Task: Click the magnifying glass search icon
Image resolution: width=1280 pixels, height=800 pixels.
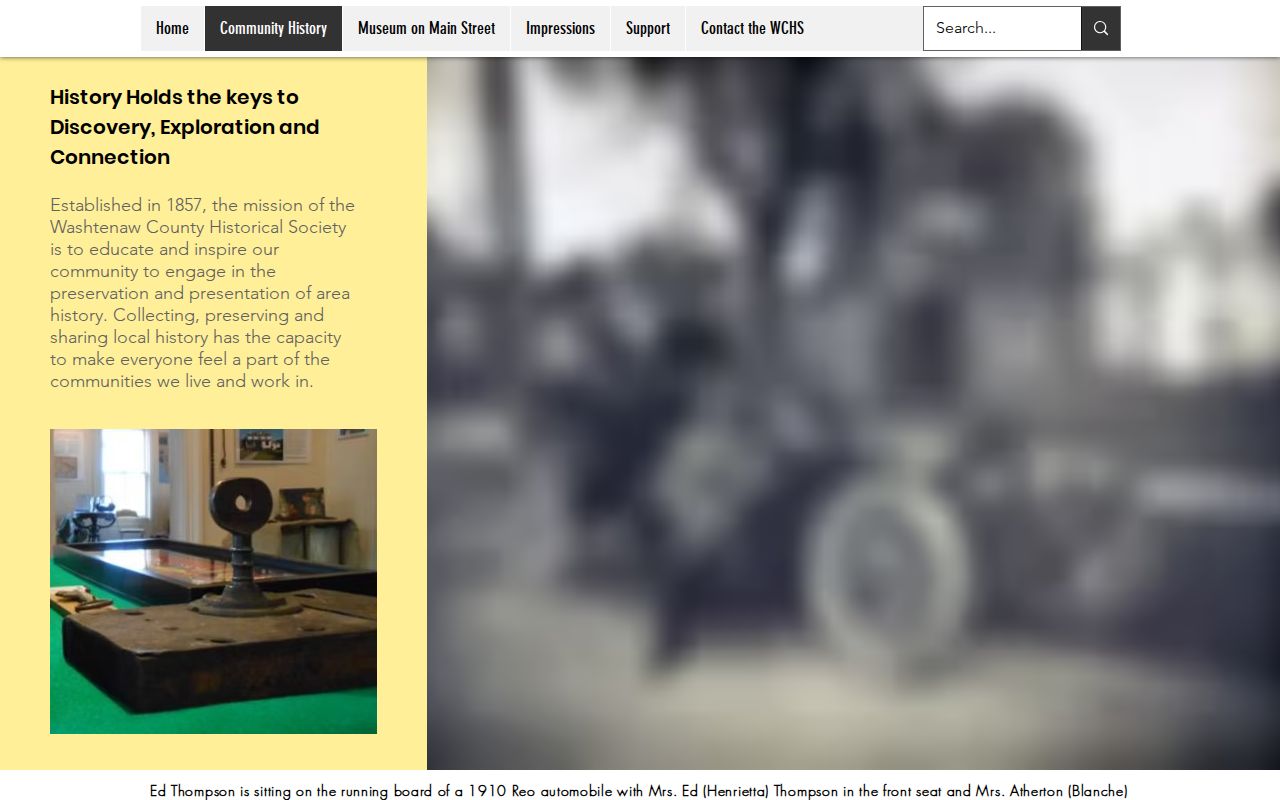Action: [1100, 28]
